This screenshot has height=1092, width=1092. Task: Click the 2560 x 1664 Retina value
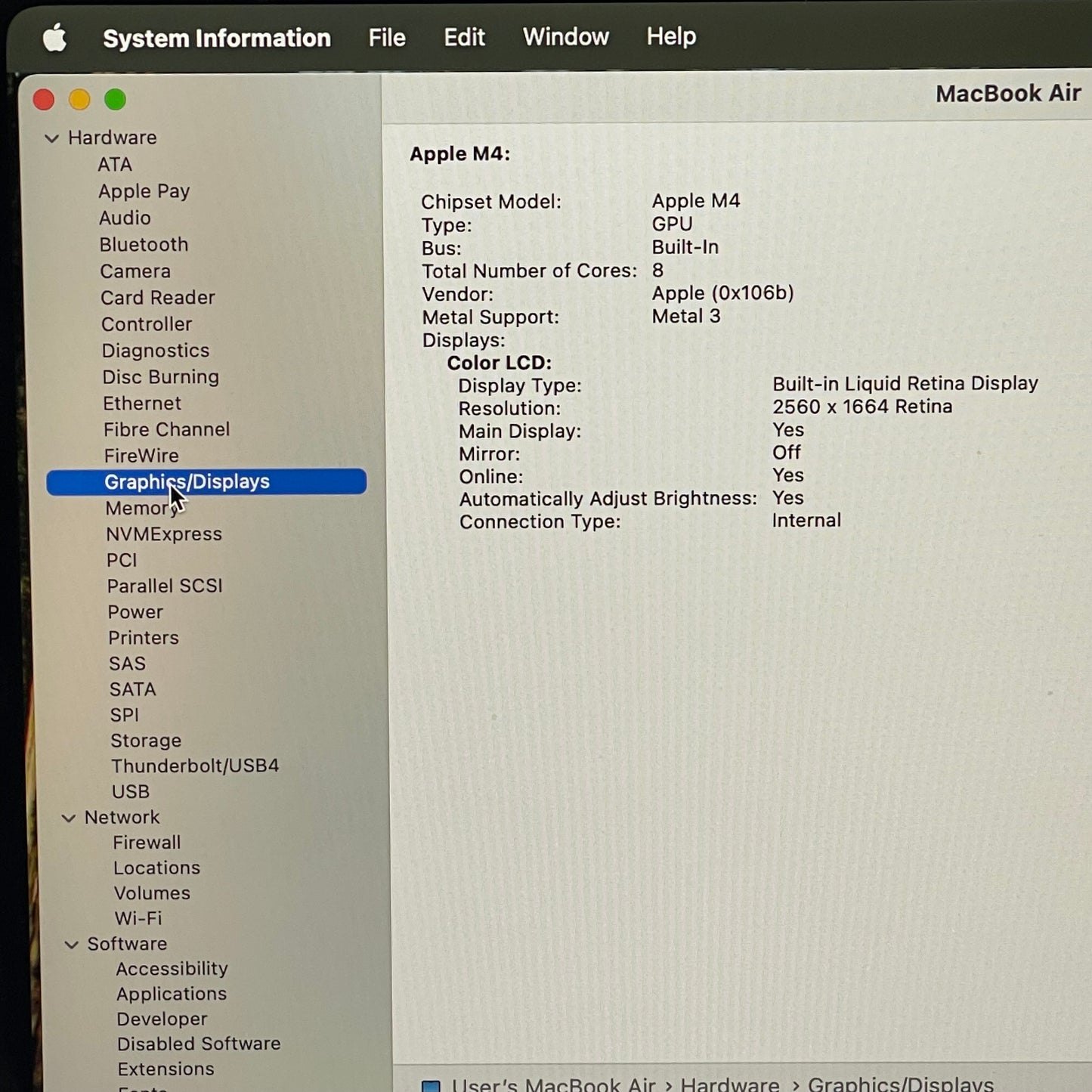click(862, 407)
